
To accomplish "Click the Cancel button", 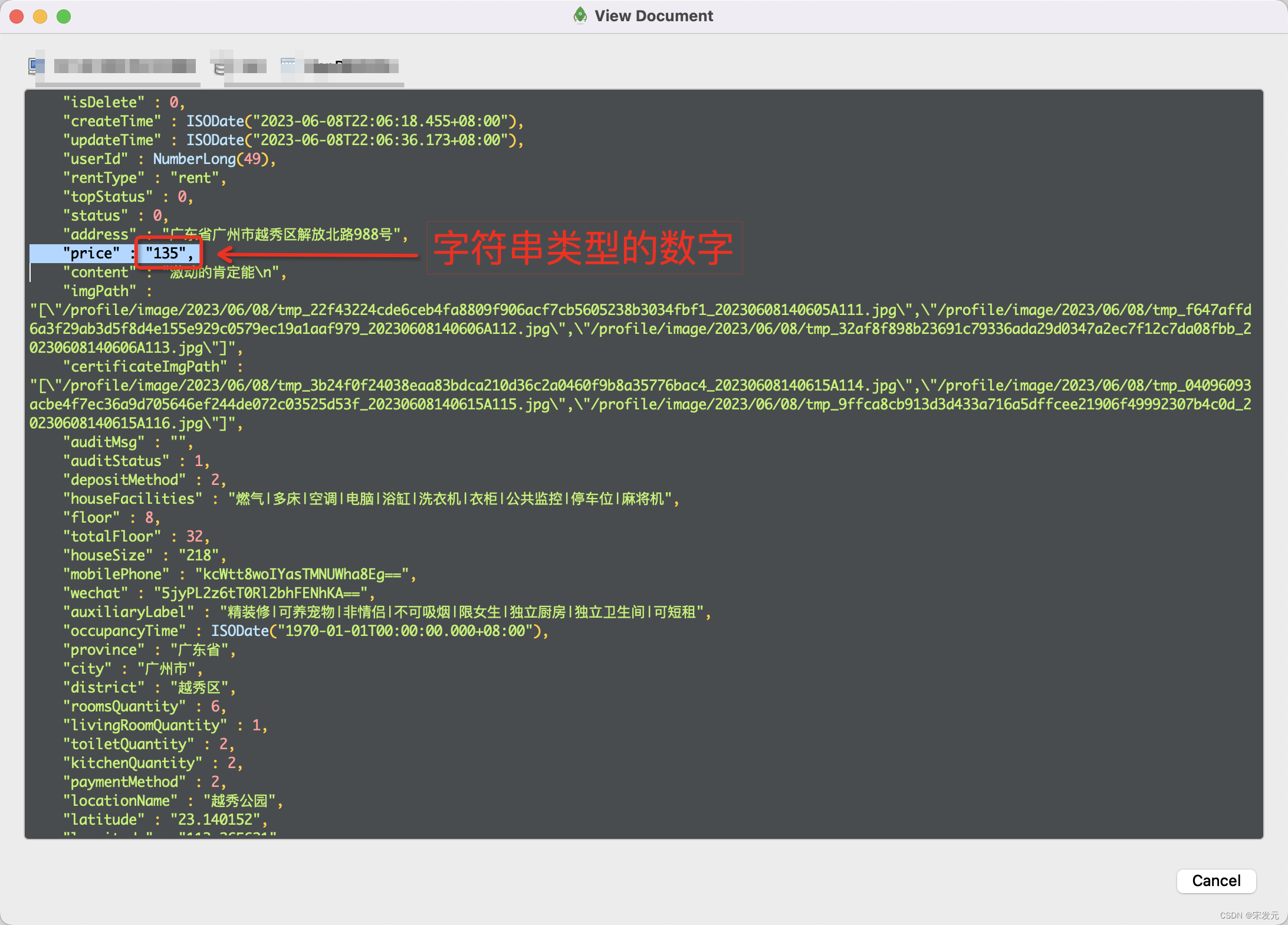I will click(1216, 881).
